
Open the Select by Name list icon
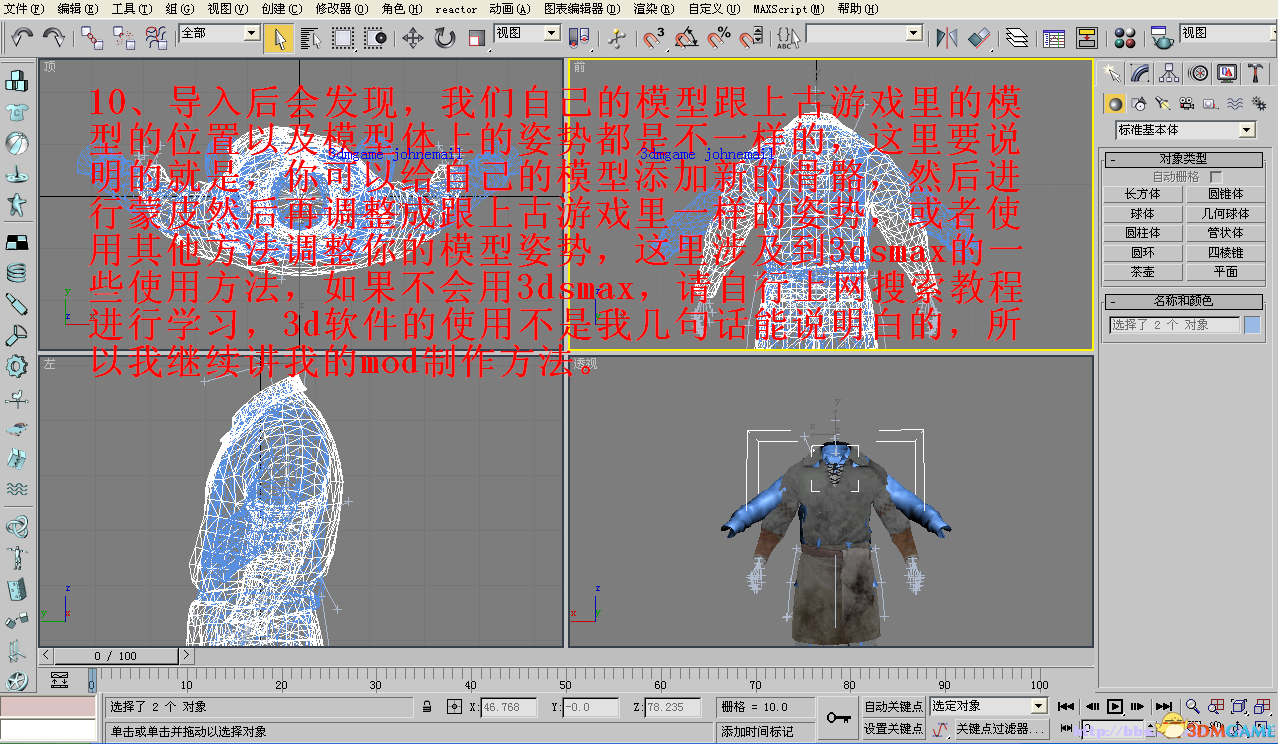(310, 38)
